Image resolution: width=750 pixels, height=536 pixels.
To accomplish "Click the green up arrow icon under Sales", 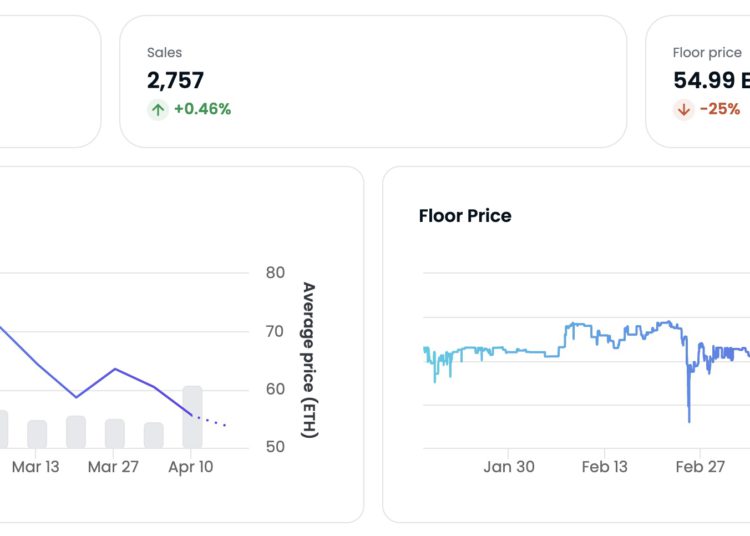I will [158, 110].
